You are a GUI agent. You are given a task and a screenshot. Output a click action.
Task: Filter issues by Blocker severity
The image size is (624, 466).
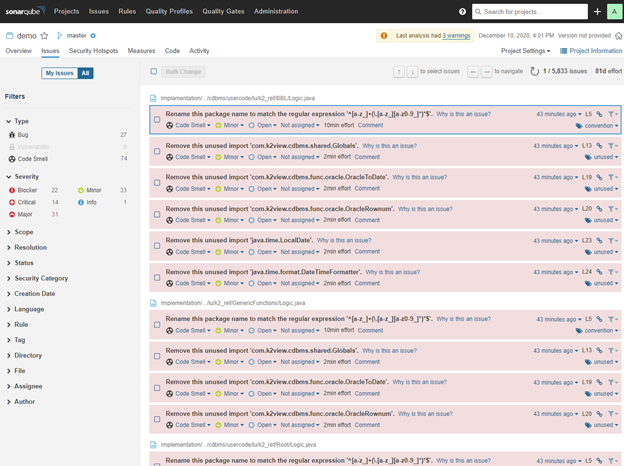28,190
